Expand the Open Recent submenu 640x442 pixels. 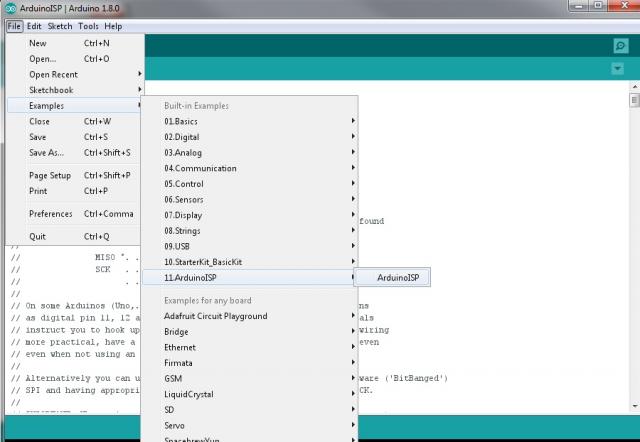(75, 74)
